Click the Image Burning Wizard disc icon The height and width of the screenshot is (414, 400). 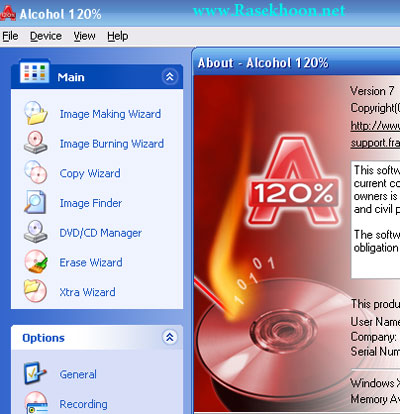(x=36, y=143)
